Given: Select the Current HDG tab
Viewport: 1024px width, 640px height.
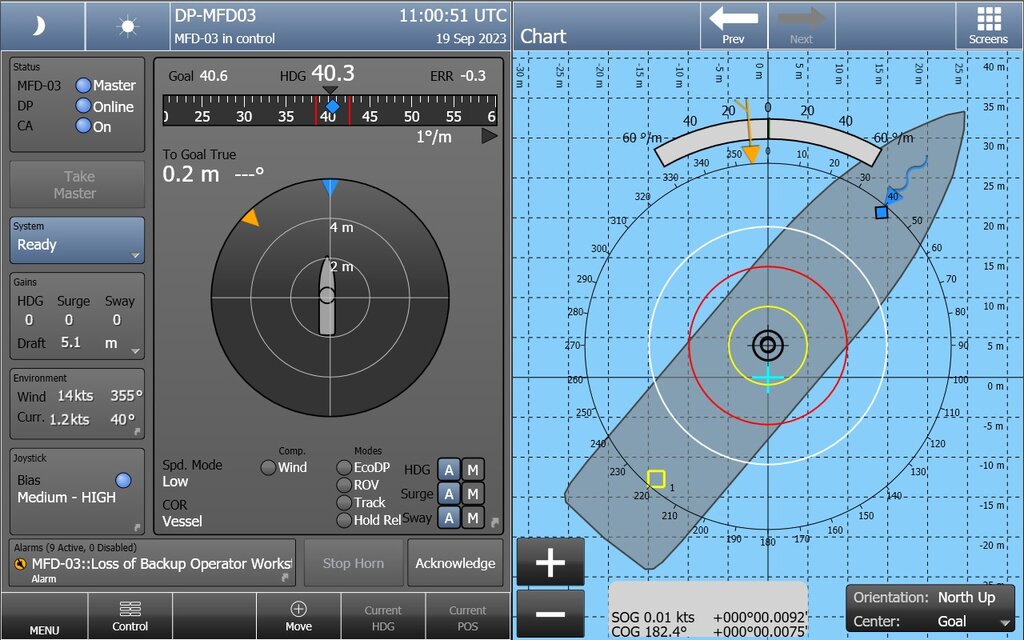Looking at the screenshot, I should (382, 615).
